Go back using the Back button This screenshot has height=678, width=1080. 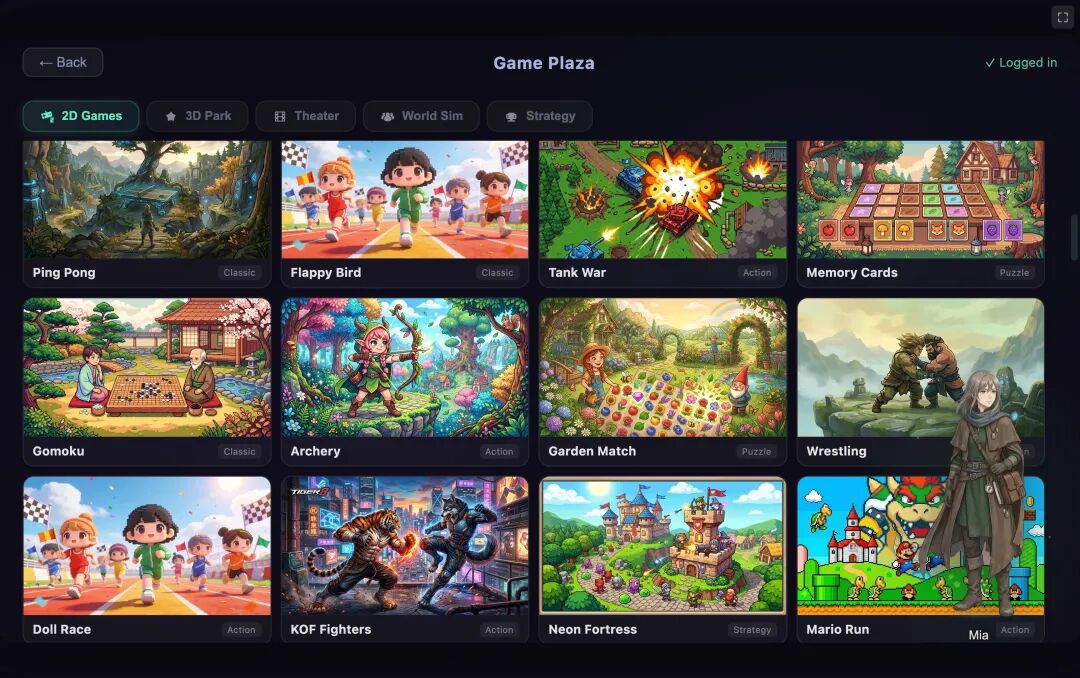pos(63,63)
